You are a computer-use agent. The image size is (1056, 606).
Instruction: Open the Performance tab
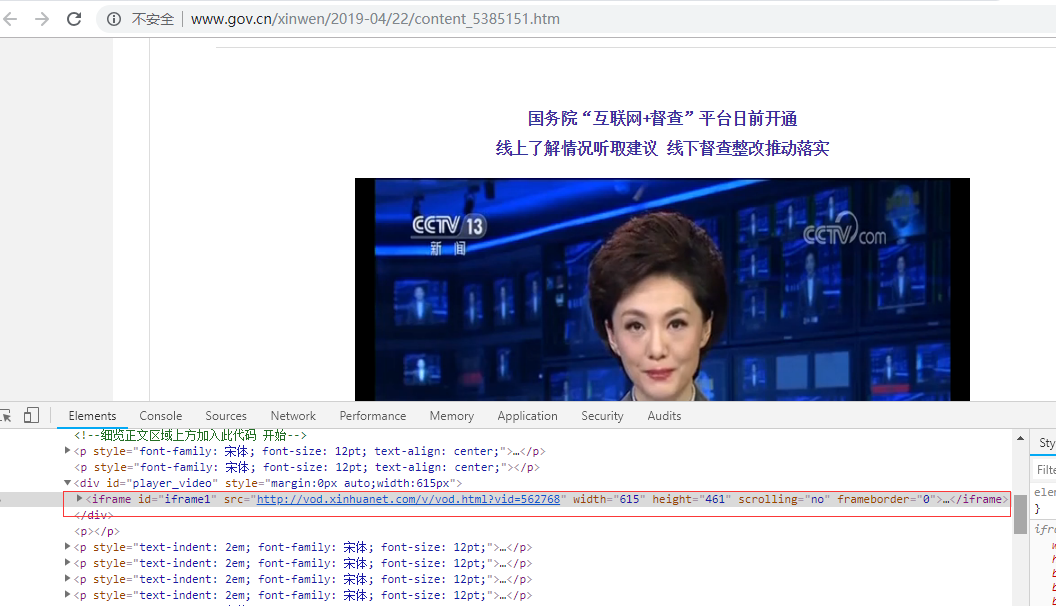click(x=372, y=416)
